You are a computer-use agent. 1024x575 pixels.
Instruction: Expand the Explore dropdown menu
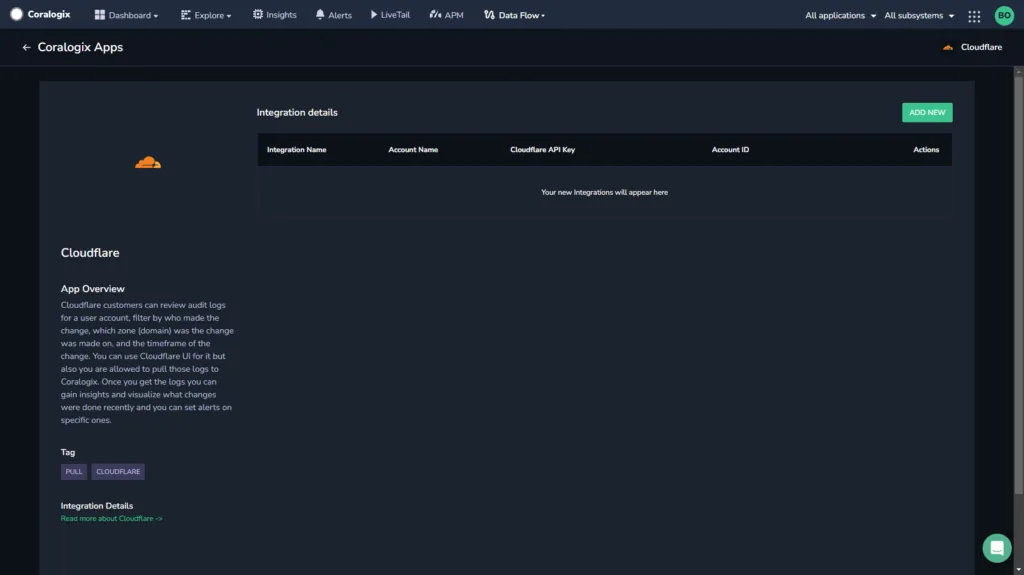pyautogui.click(x=206, y=15)
